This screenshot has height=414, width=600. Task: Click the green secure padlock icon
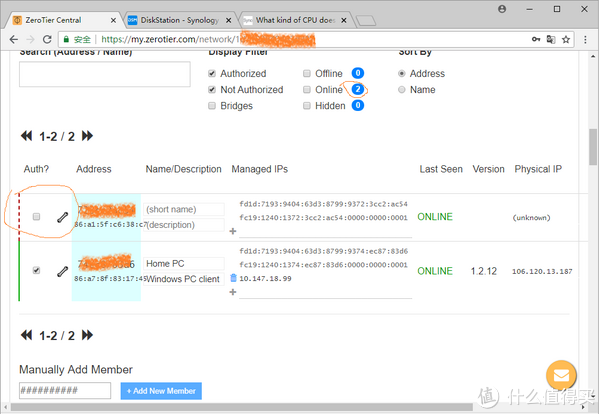pos(66,39)
